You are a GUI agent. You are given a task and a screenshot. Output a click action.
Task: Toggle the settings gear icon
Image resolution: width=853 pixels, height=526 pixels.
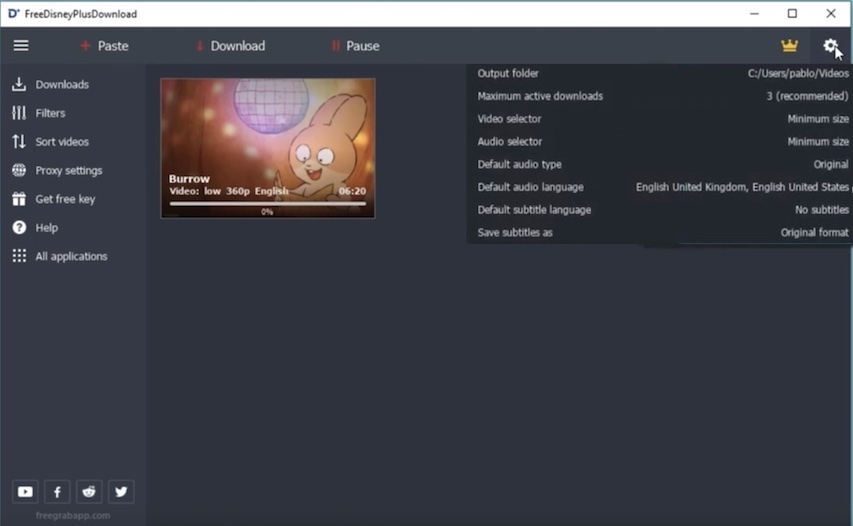830,46
